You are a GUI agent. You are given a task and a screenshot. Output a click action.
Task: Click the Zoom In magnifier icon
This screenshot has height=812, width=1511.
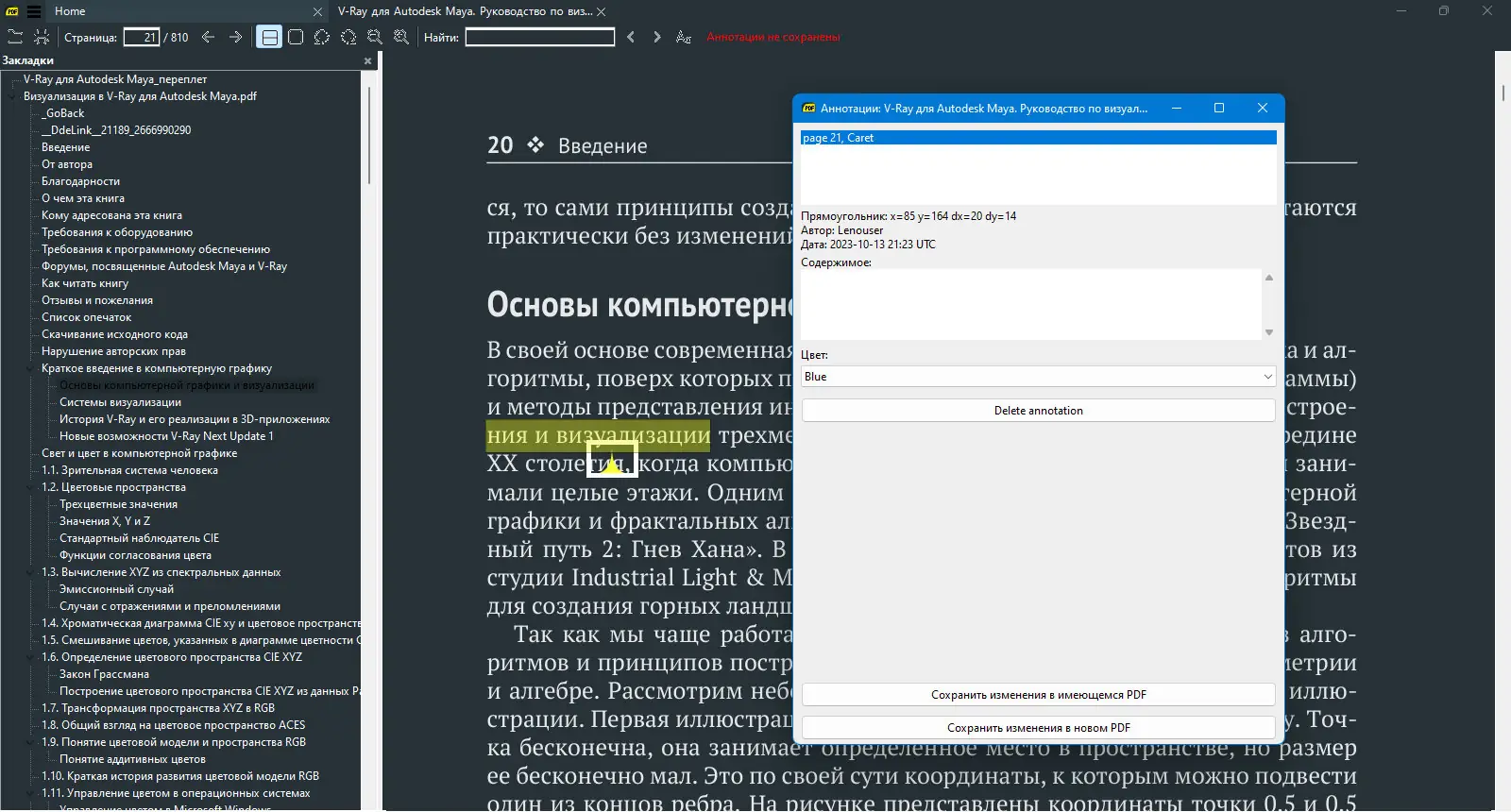point(401,37)
